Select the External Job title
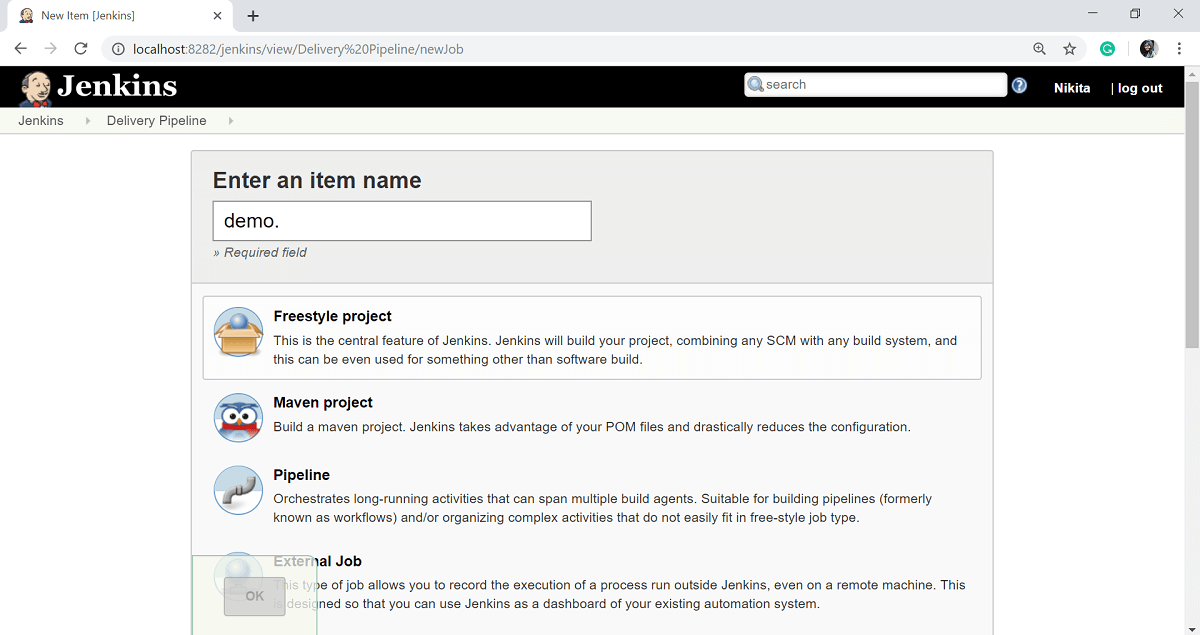Viewport: 1200px width, 635px height. [318, 561]
